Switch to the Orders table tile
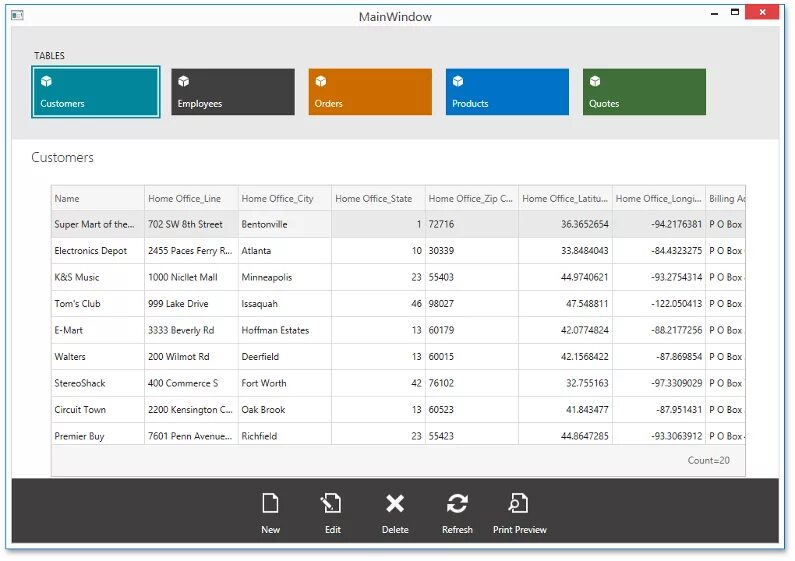This screenshot has width=795, height=561. click(370, 92)
